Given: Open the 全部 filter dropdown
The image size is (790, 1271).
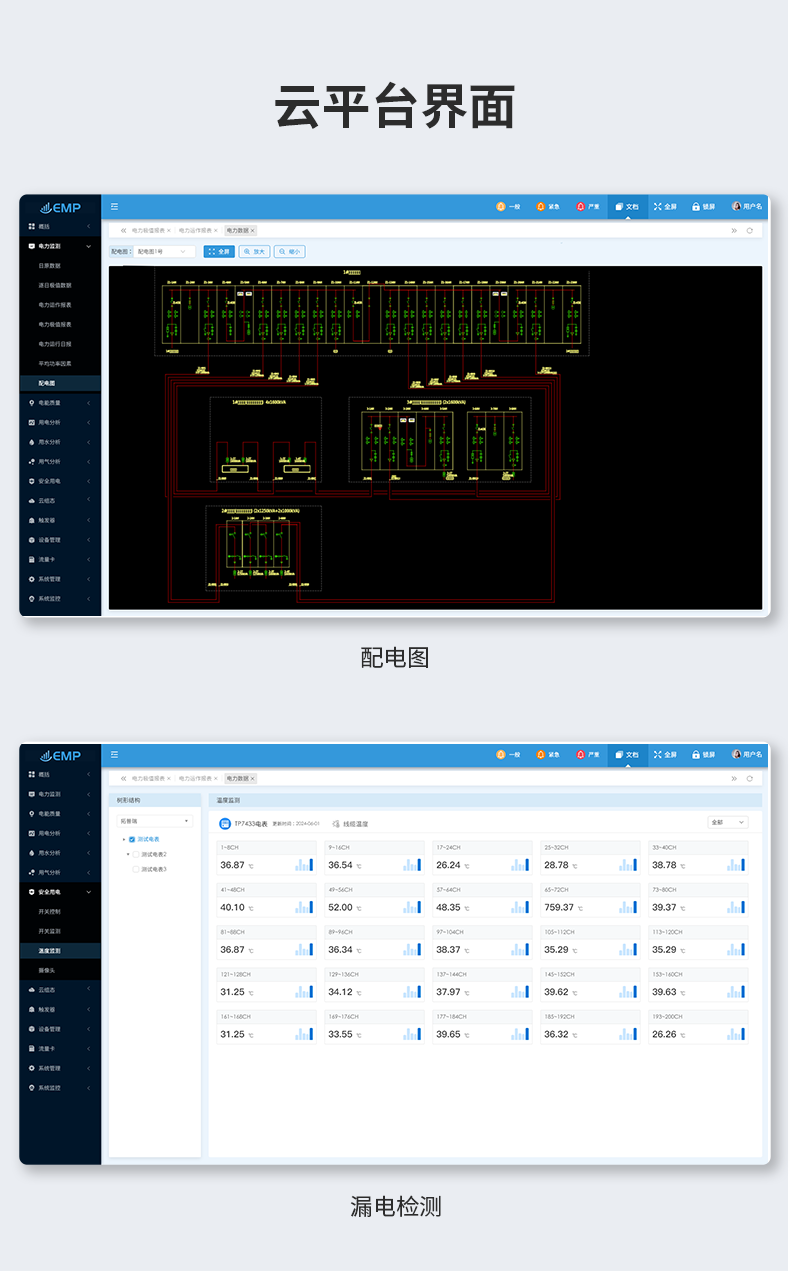Looking at the screenshot, I should tap(728, 822).
